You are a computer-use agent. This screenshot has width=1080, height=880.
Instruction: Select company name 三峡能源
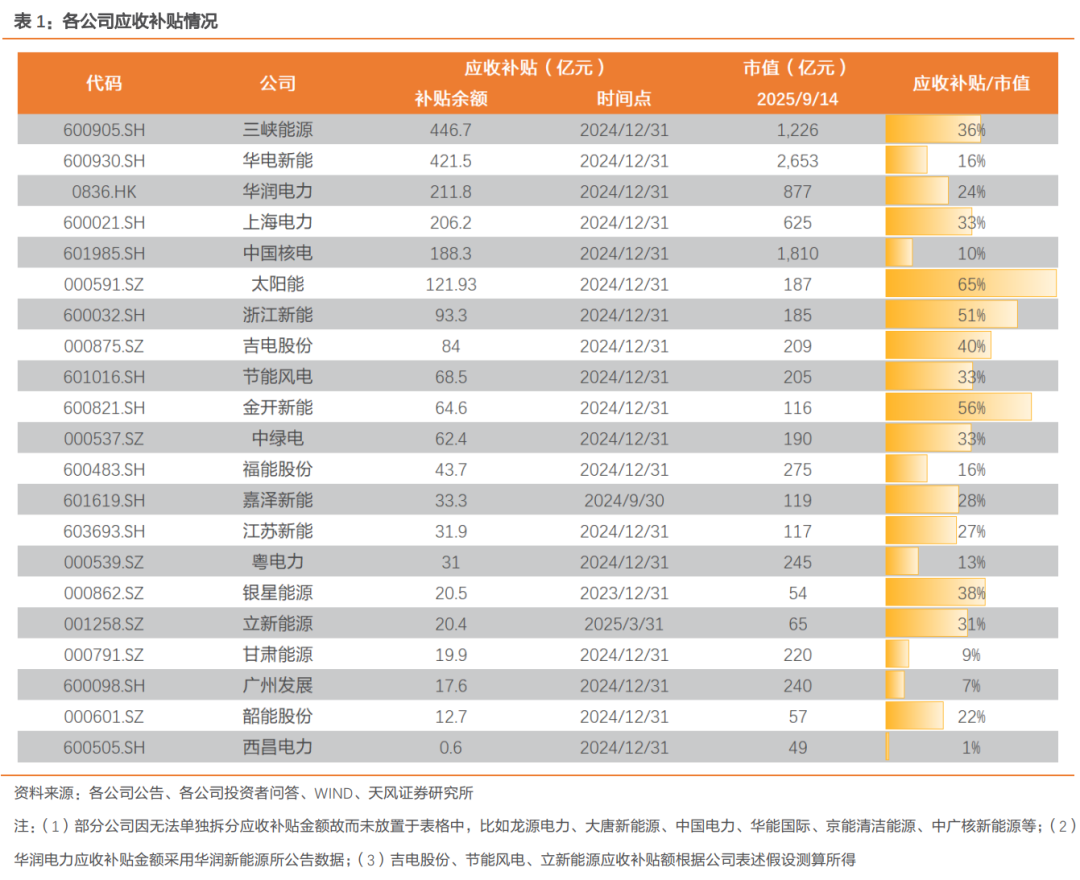click(x=278, y=129)
